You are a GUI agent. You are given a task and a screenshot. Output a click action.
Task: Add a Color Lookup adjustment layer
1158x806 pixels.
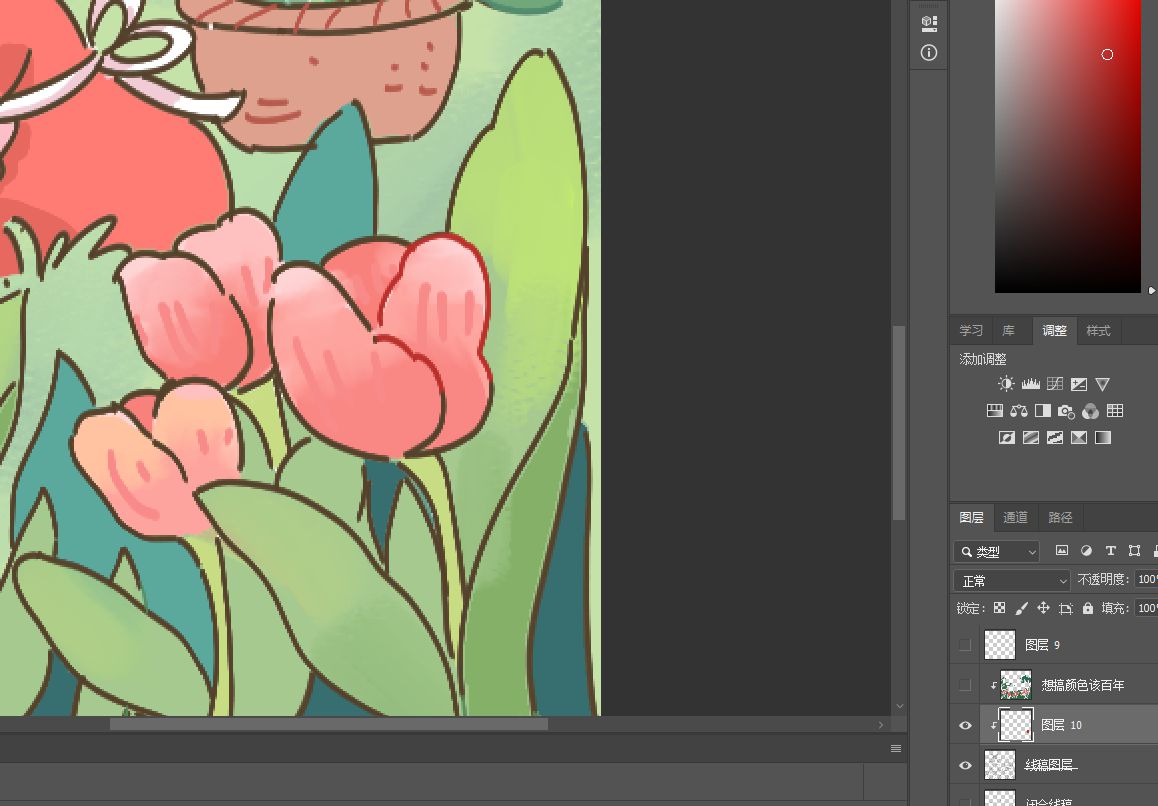1114,411
